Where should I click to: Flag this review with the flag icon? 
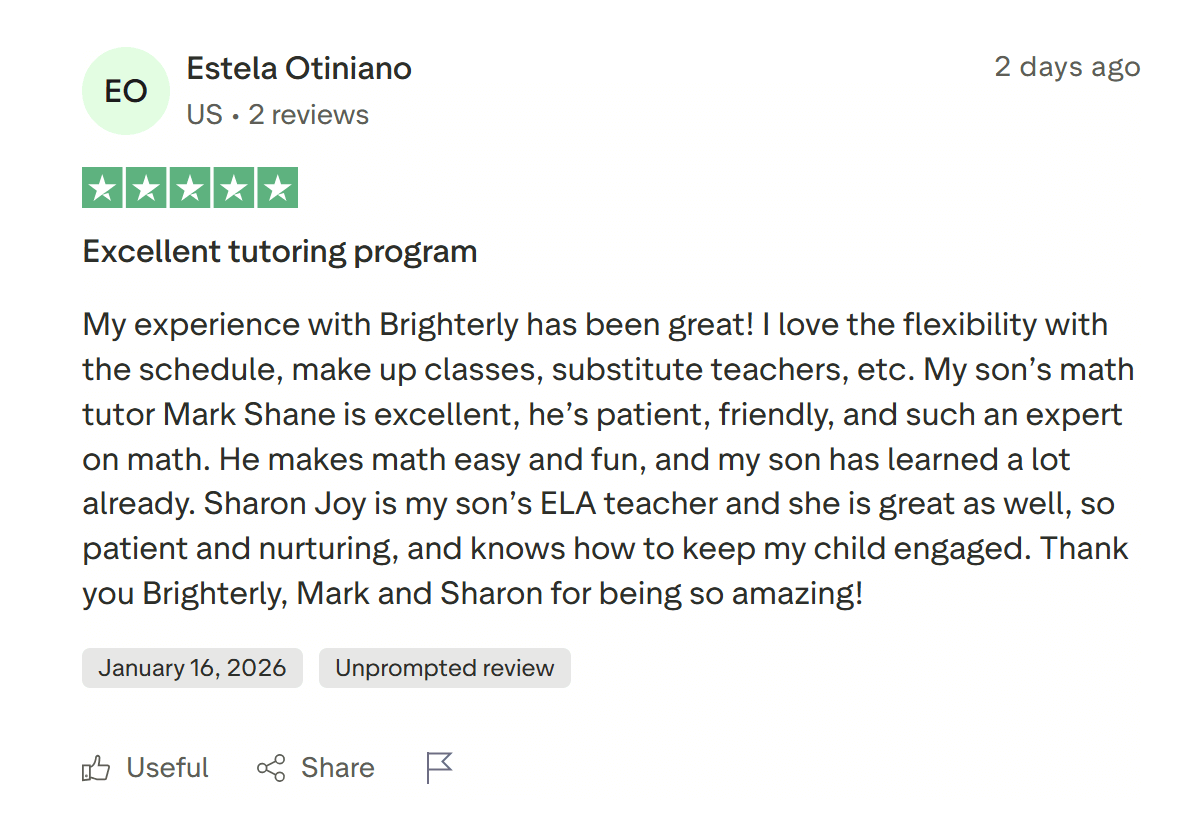(x=439, y=767)
